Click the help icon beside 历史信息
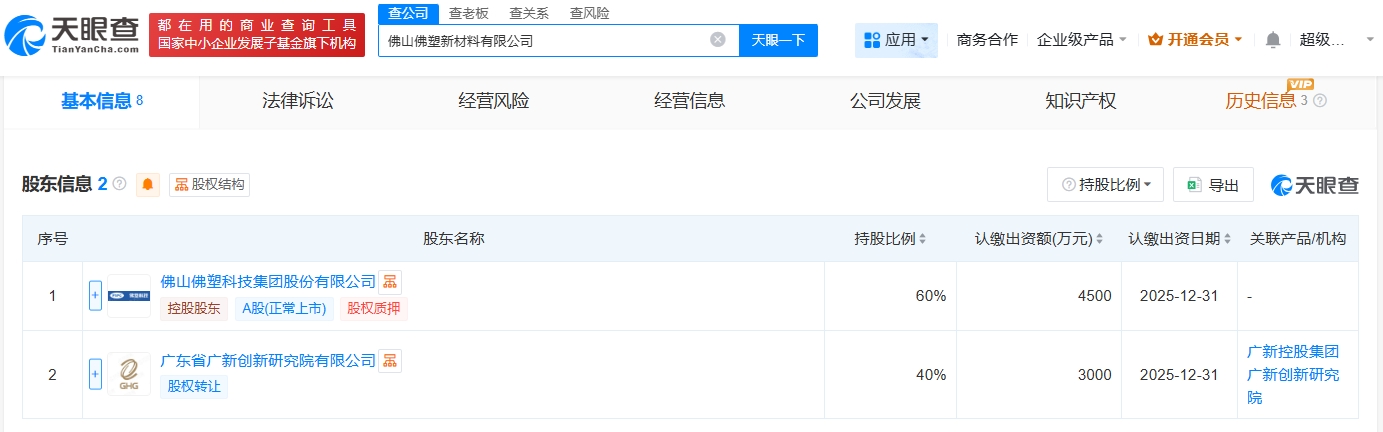 coord(1320,101)
